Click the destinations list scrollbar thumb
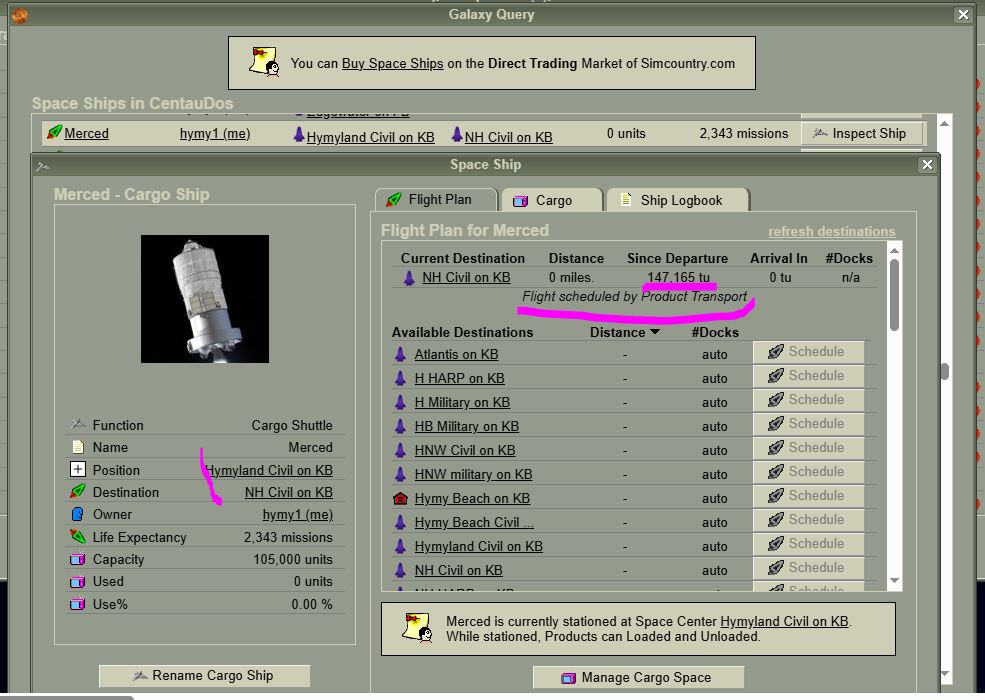 pos(895,294)
